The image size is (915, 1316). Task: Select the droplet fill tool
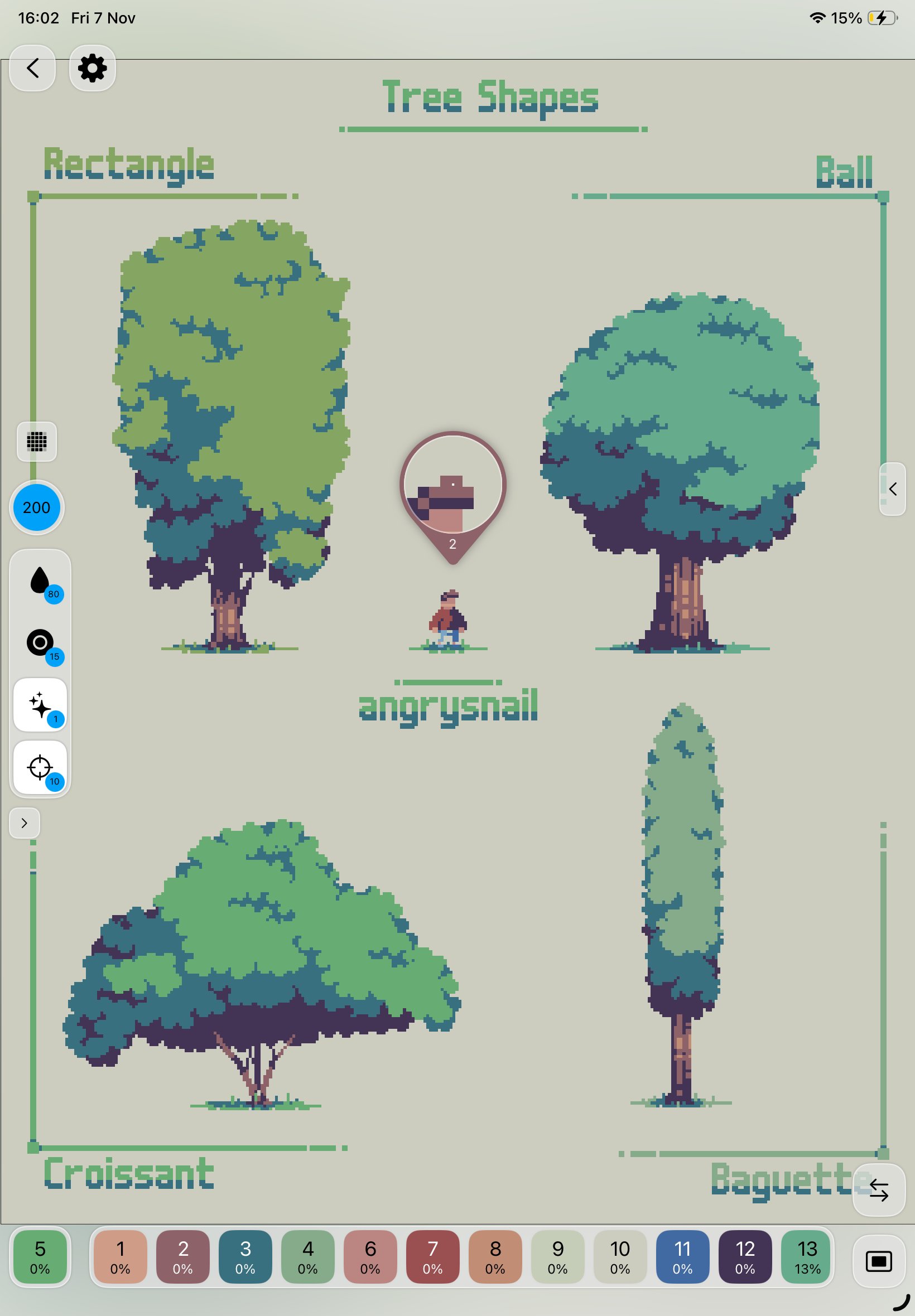click(40, 582)
